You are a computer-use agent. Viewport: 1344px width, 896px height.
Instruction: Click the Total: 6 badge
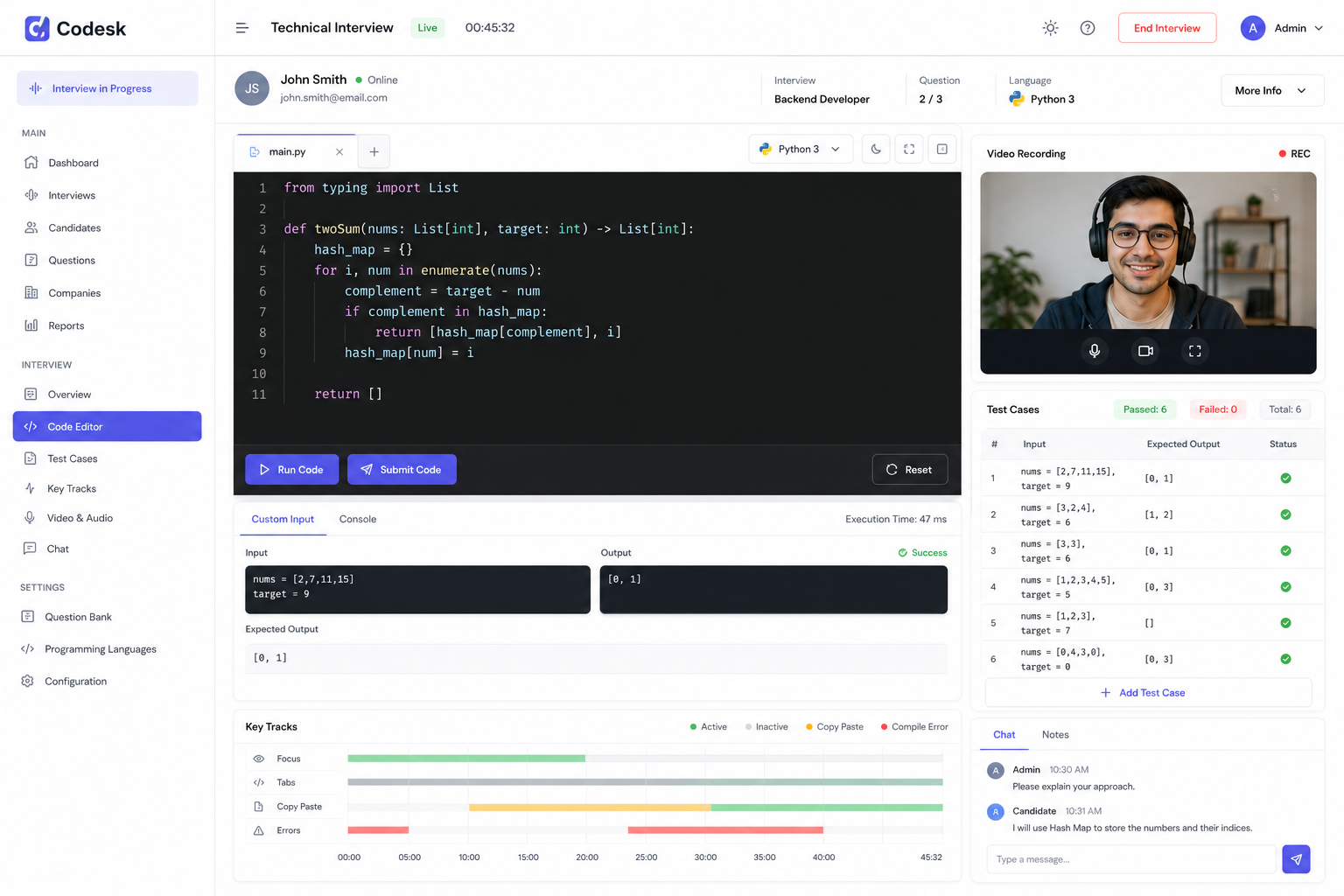pos(1284,409)
